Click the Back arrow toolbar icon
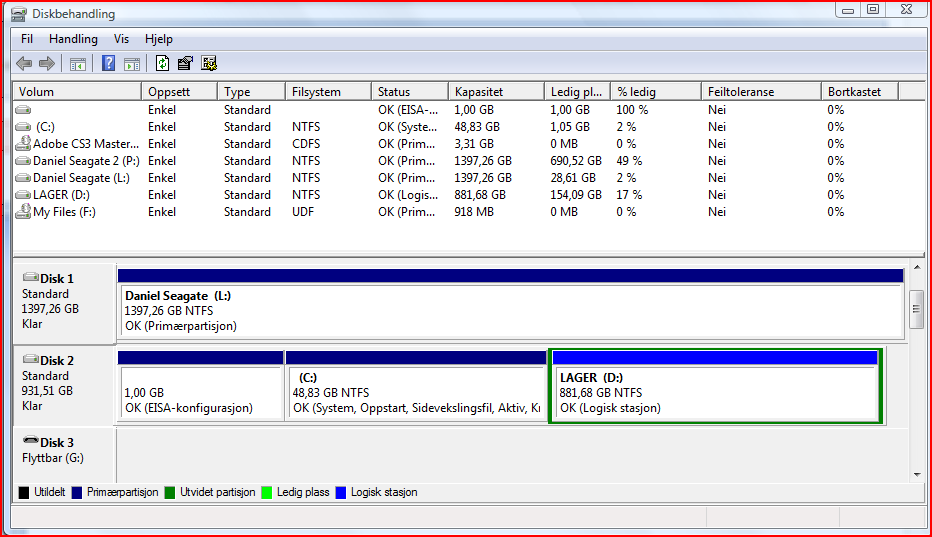Viewport: 932px width, 537px height. pos(24,64)
